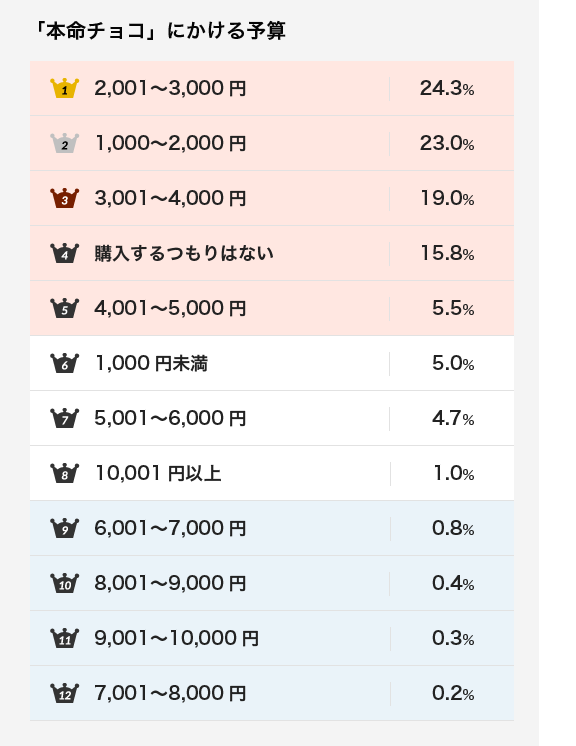576x746 pixels.
Task: Click the rank 10 crown icon
Action: tap(65, 583)
